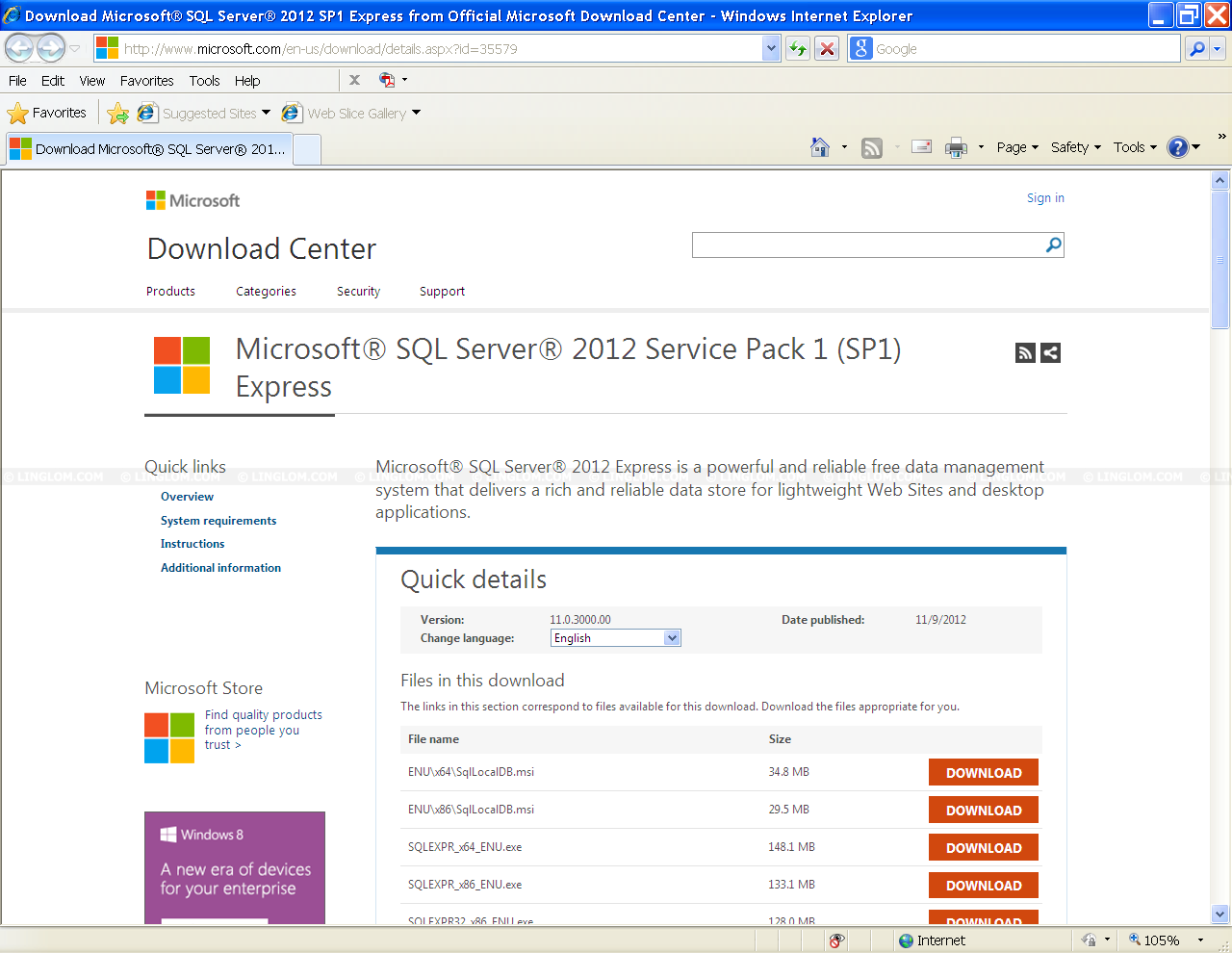1232x953 pixels.
Task: Click the Microsoft Store logo image
Action: coord(169,737)
